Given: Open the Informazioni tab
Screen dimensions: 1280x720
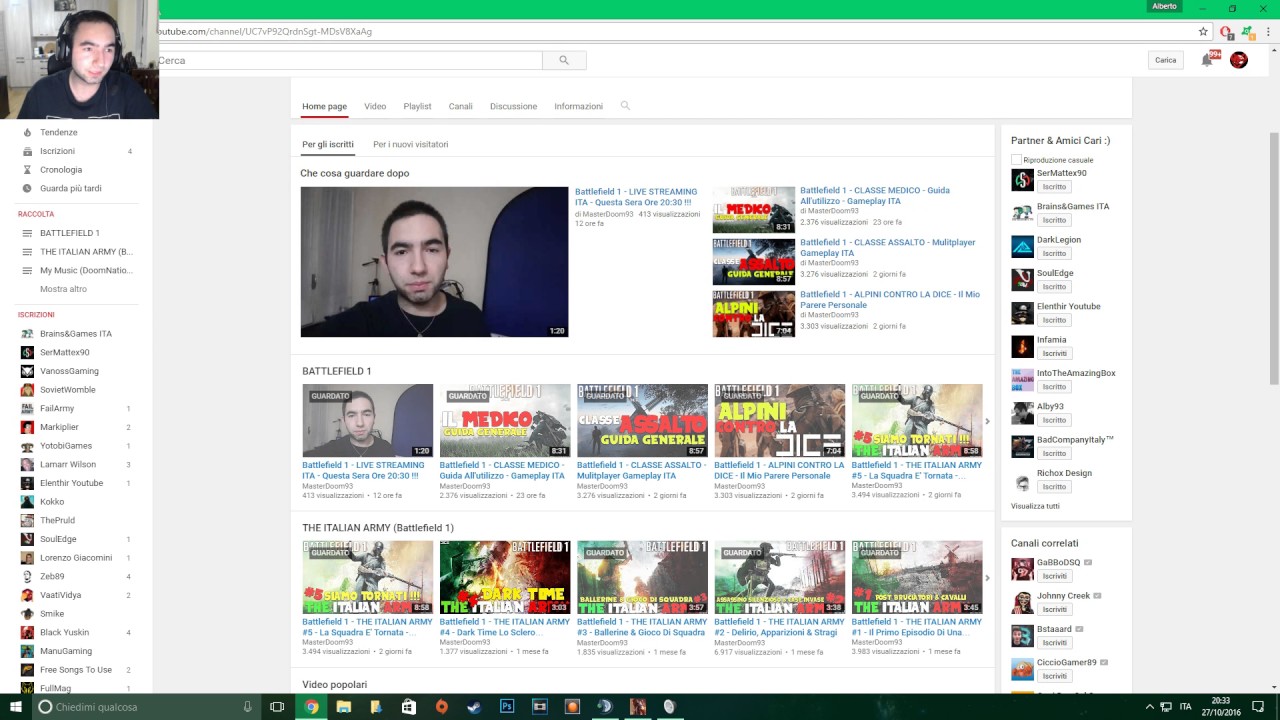Looking at the screenshot, I should (578, 106).
